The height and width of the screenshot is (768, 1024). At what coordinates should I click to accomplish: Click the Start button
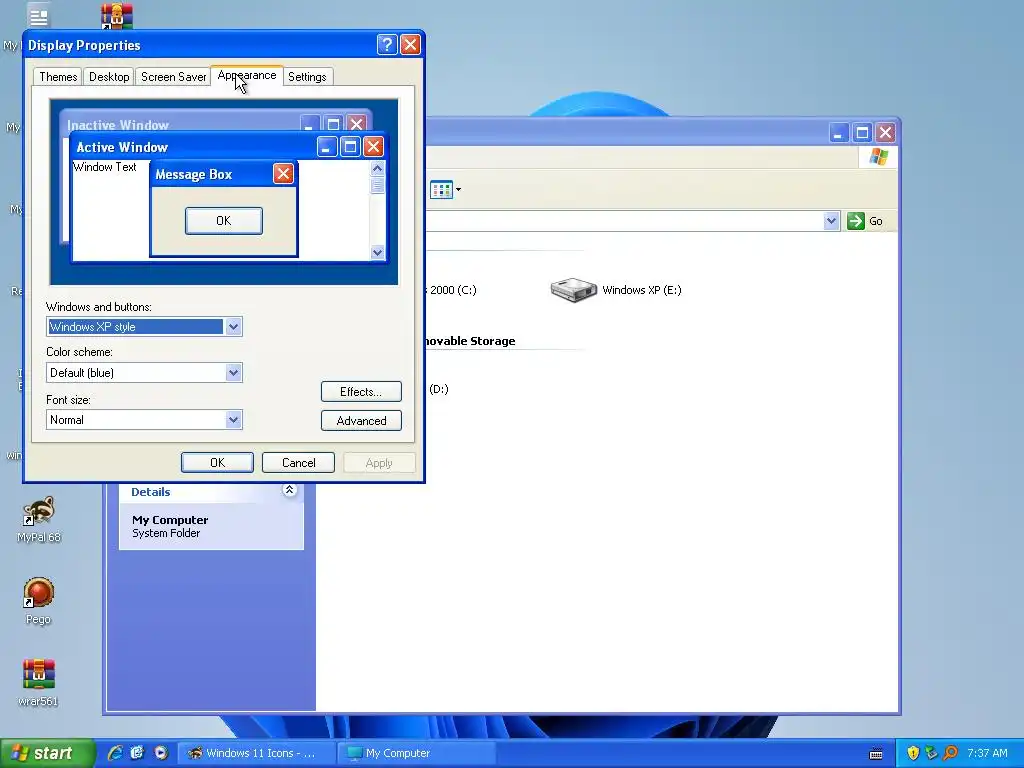coord(47,753)
